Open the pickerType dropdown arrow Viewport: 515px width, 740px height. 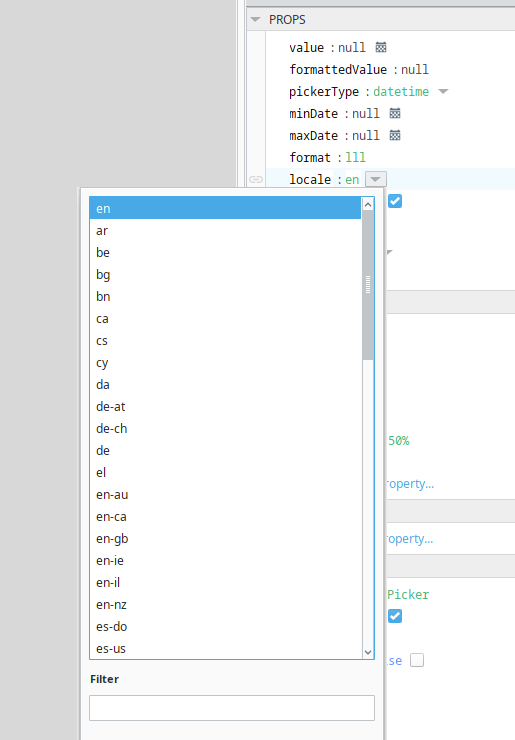tap(443, 92)
